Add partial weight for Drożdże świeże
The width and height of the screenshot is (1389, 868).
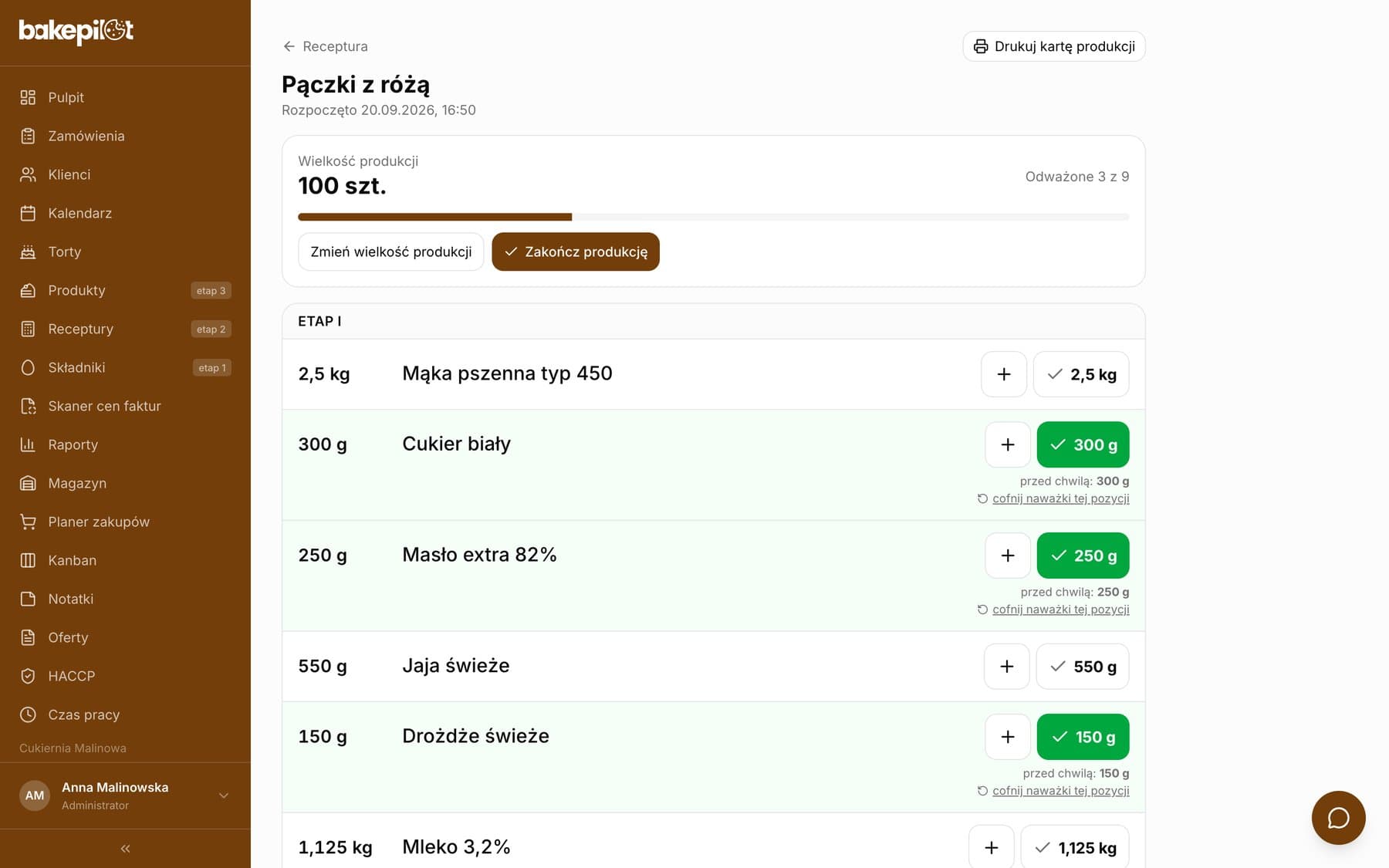[x=1008, y=737]
